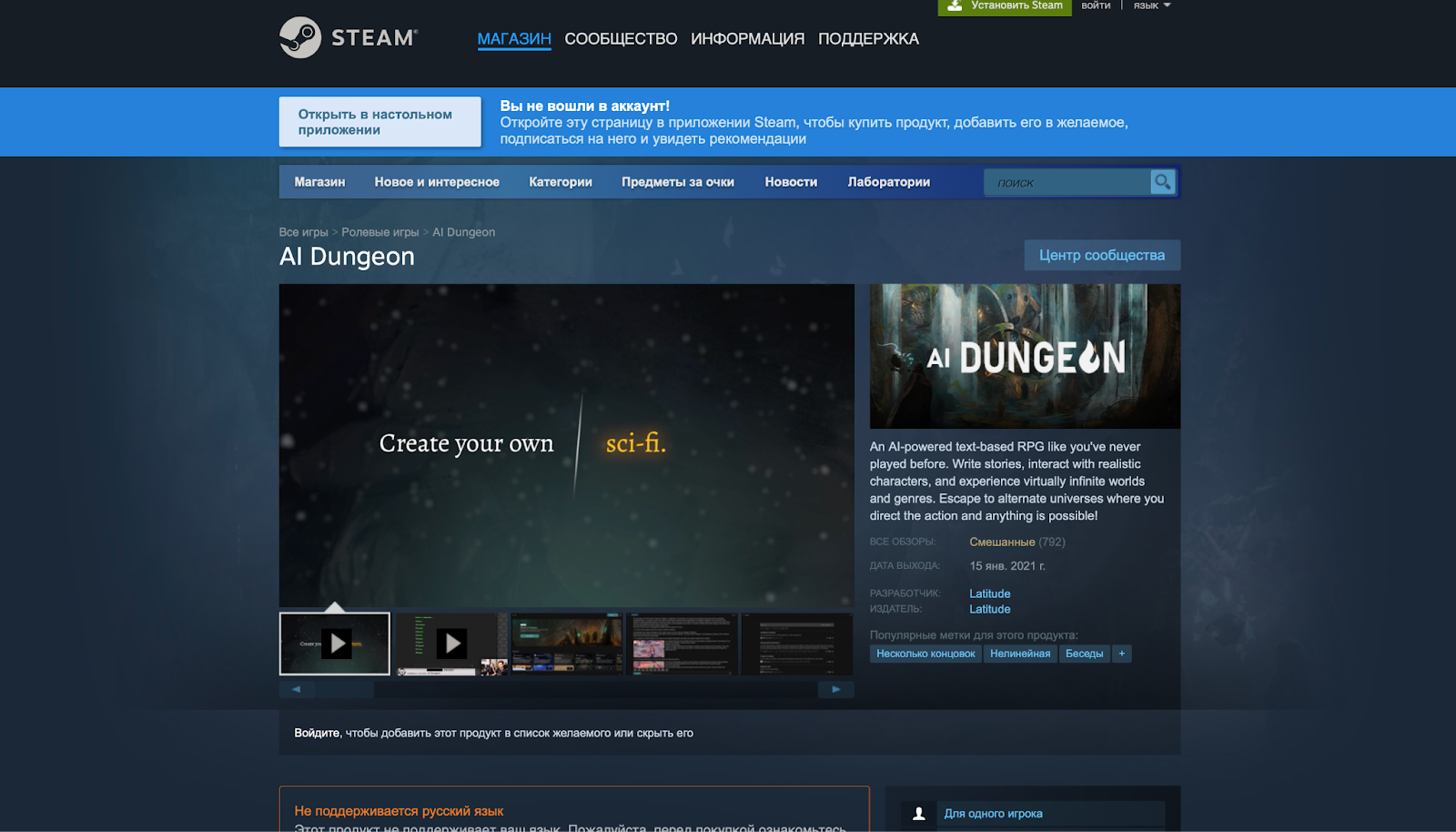1456x832 pixels.
Task: Open developer Latitude link
Action: pyautogui.click(x=990, y=594)
